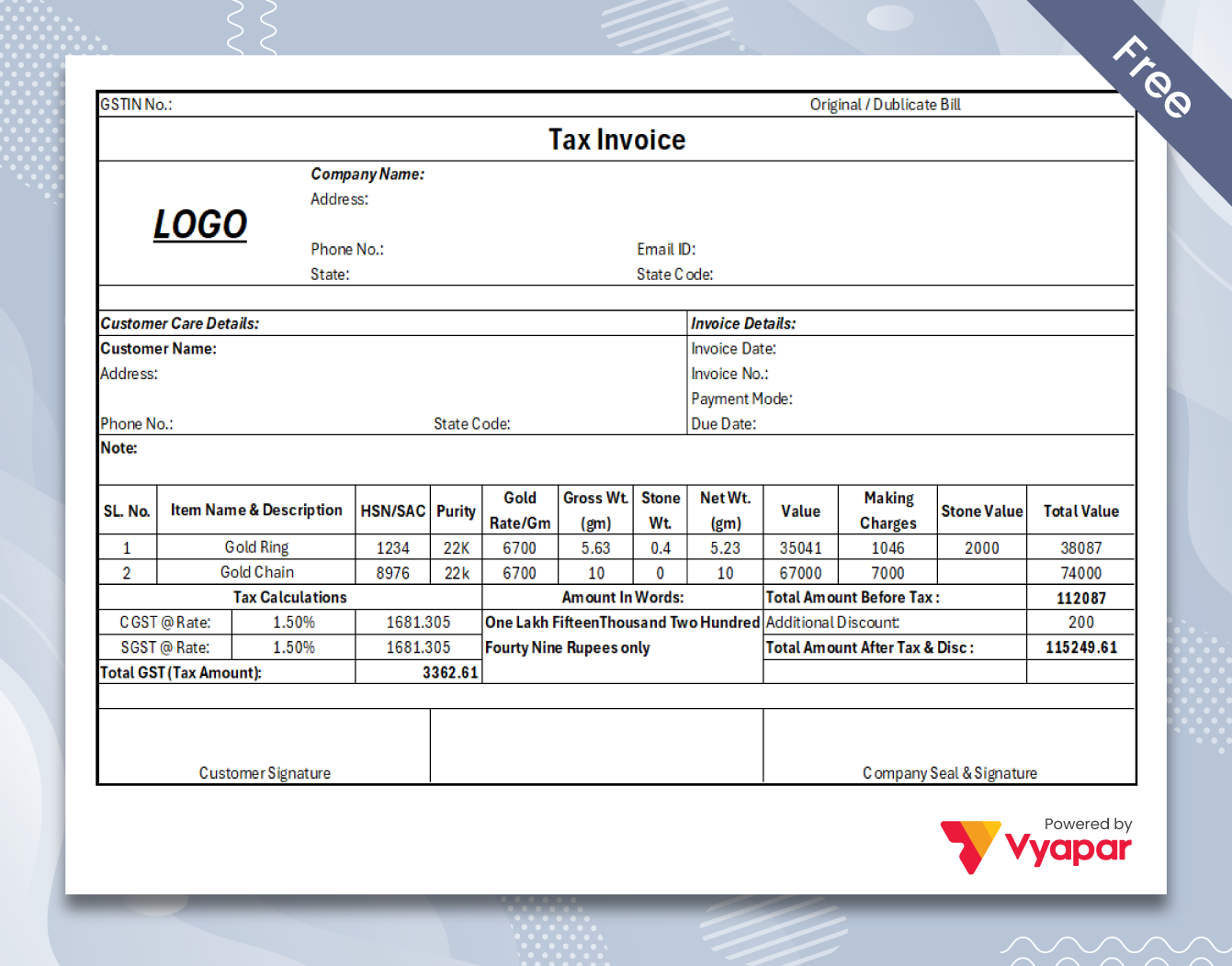Click the Due Date label
Viewport: 1232px width, 966px height.
[x=724, y=424]
